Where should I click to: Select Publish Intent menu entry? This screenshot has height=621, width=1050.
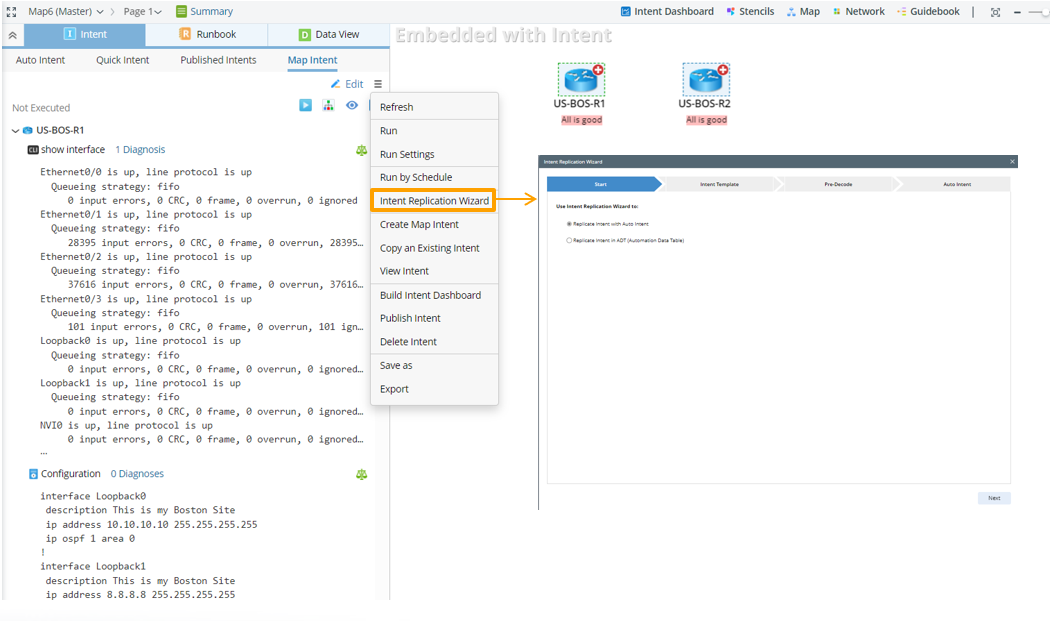[434, 318]
